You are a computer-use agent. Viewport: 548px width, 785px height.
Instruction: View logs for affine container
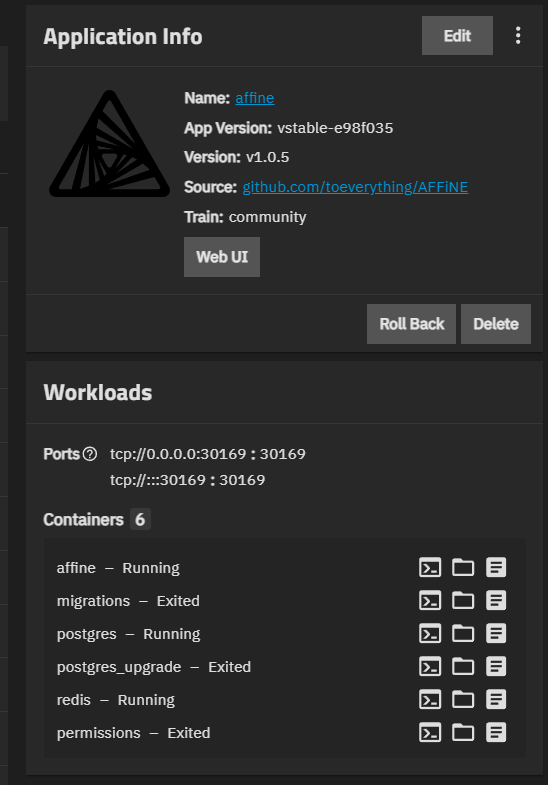pos(496,568)
